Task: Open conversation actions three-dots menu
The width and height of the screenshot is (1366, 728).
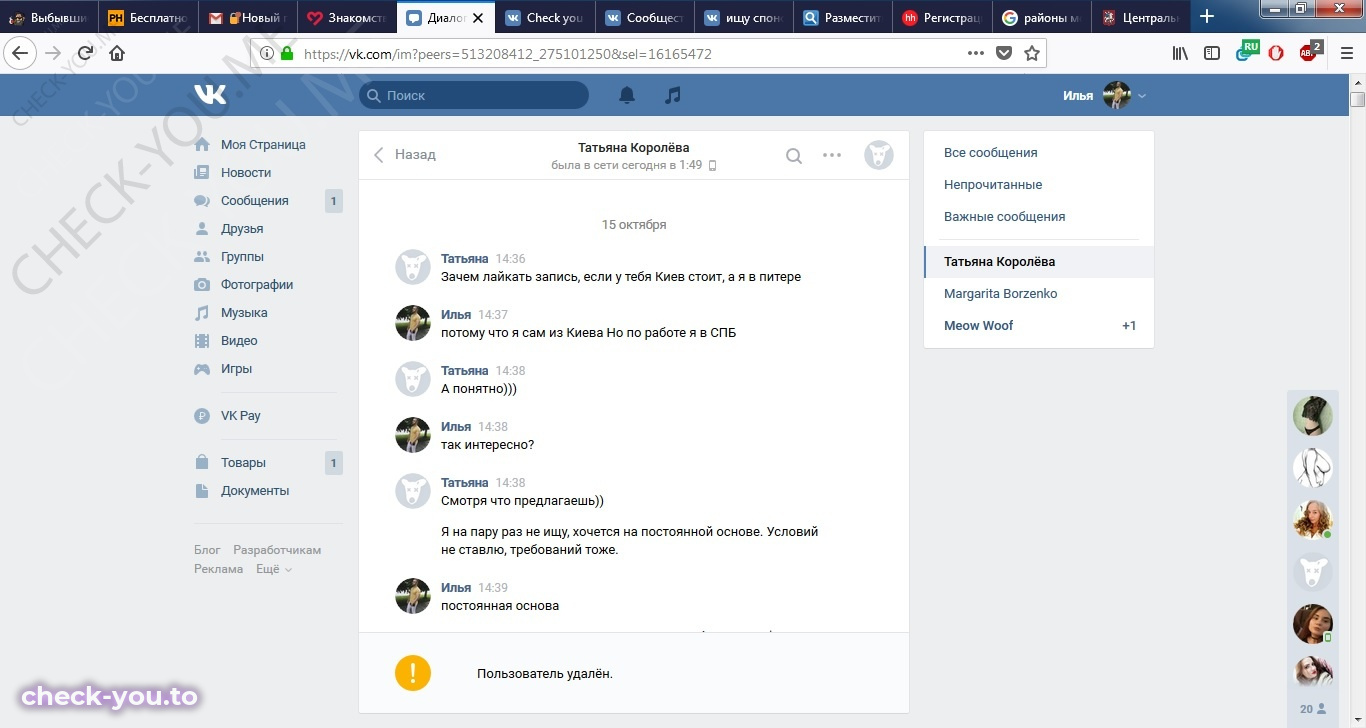Action: pos(832,155)
